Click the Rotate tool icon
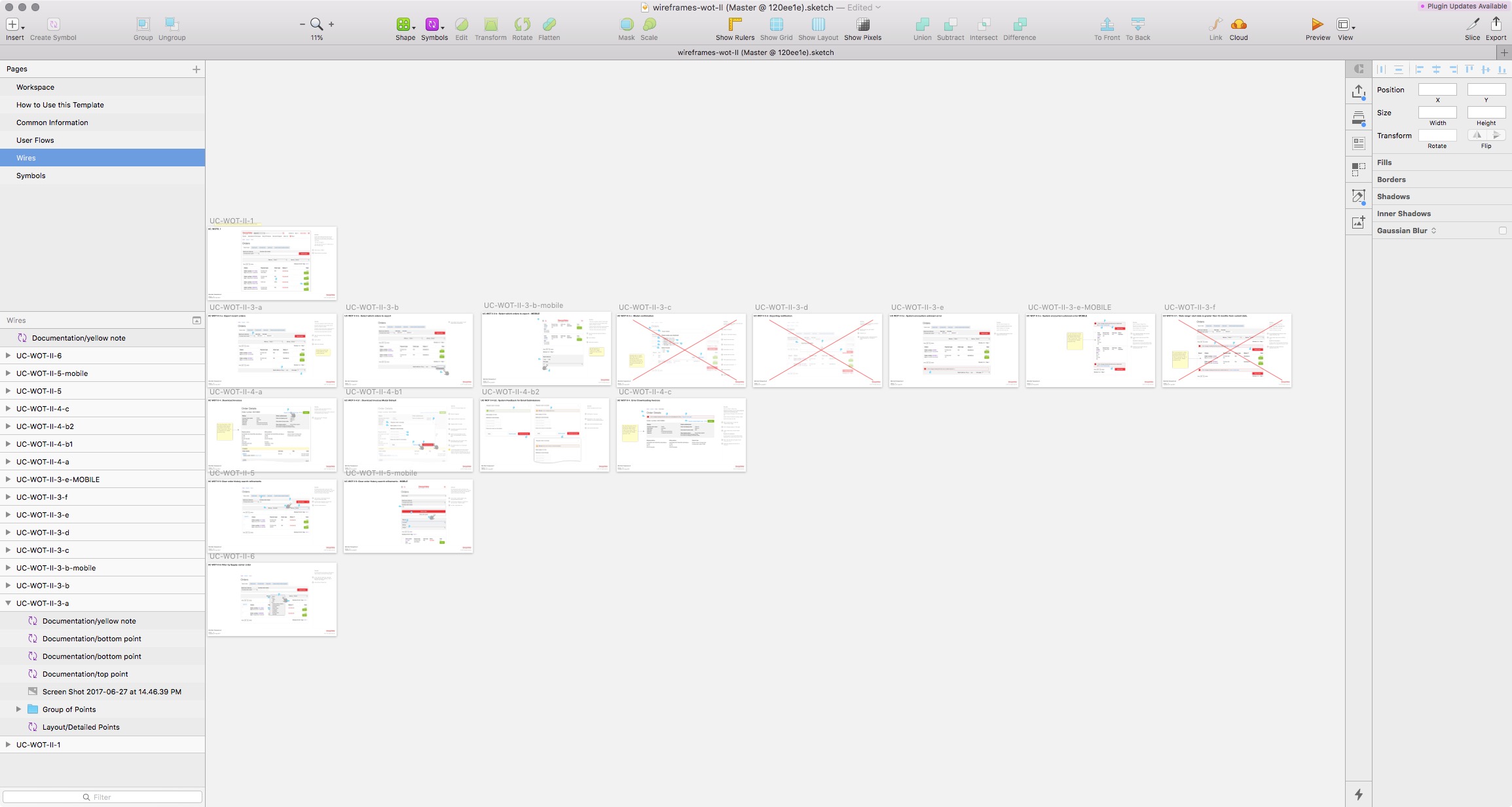The image size is (1512, 807). (x=522, y=25)
